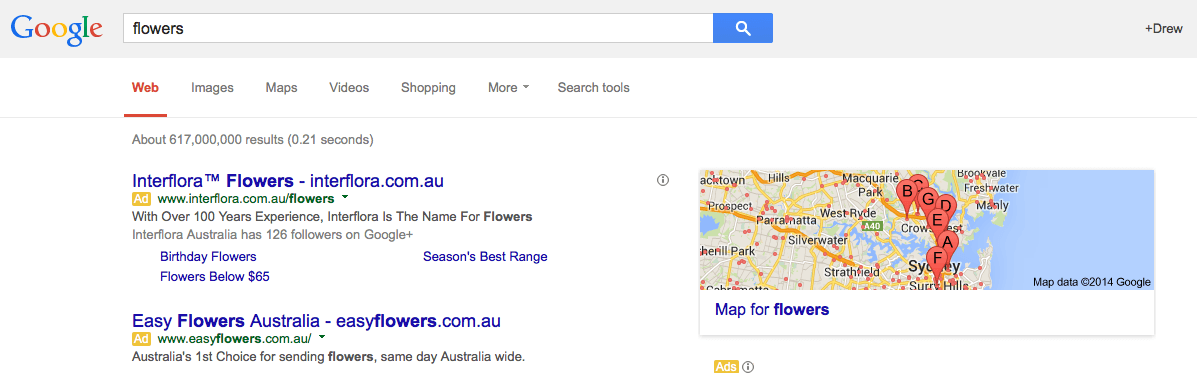Screen dimensions: 1197x373
Task: Expand the More search category dropdown
Action: [x=508, y=88]
